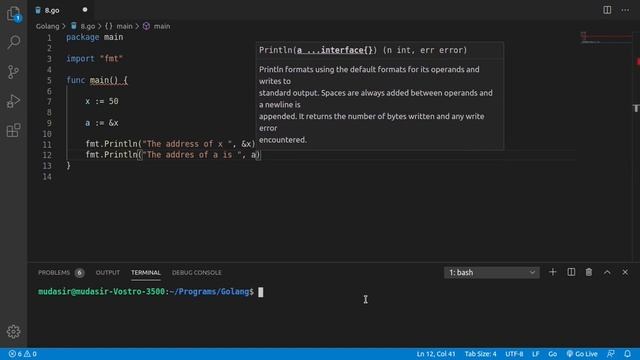Maximize the panel with the up chevron

[x=607, y=272]
